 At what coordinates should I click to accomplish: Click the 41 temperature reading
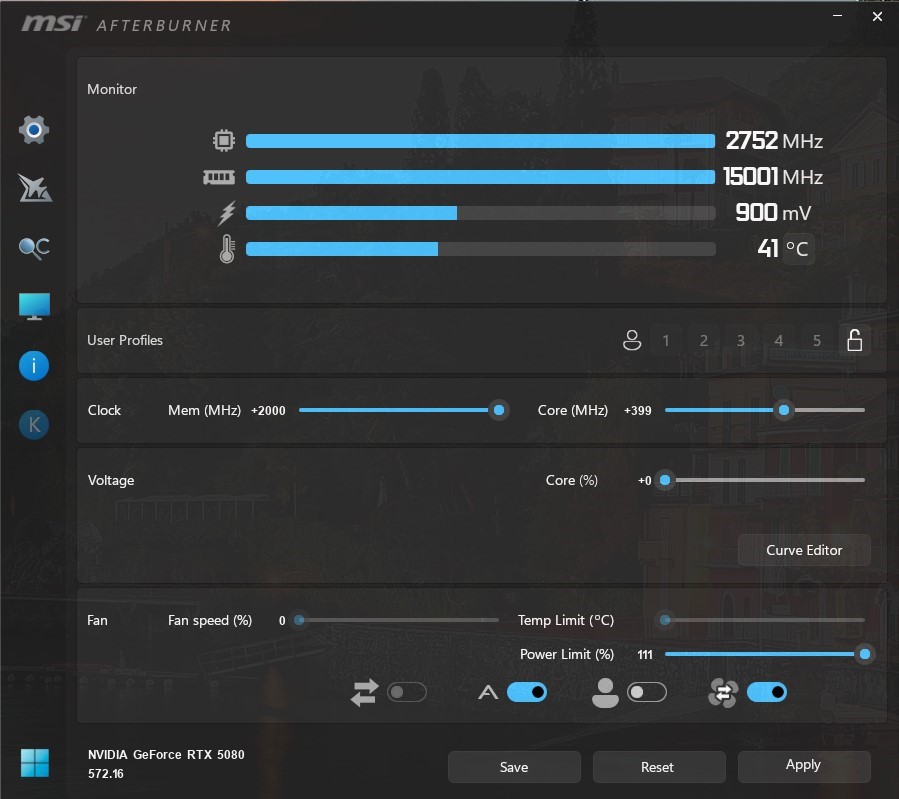(x=768, y=249)
